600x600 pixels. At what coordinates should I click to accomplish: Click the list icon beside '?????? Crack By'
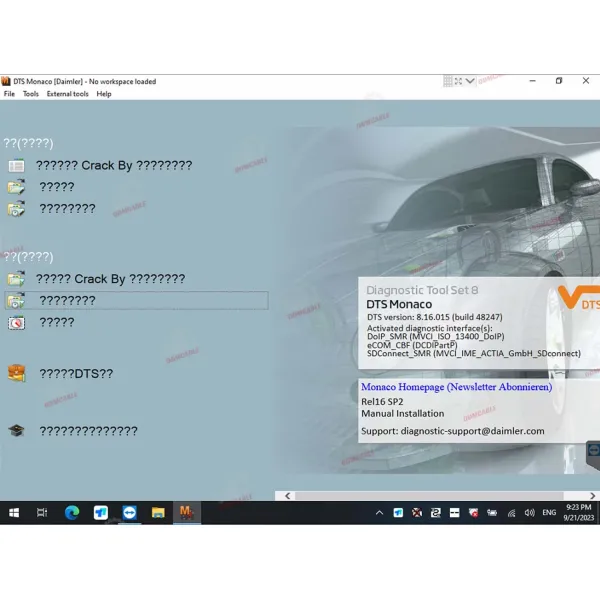pos(16,166)
